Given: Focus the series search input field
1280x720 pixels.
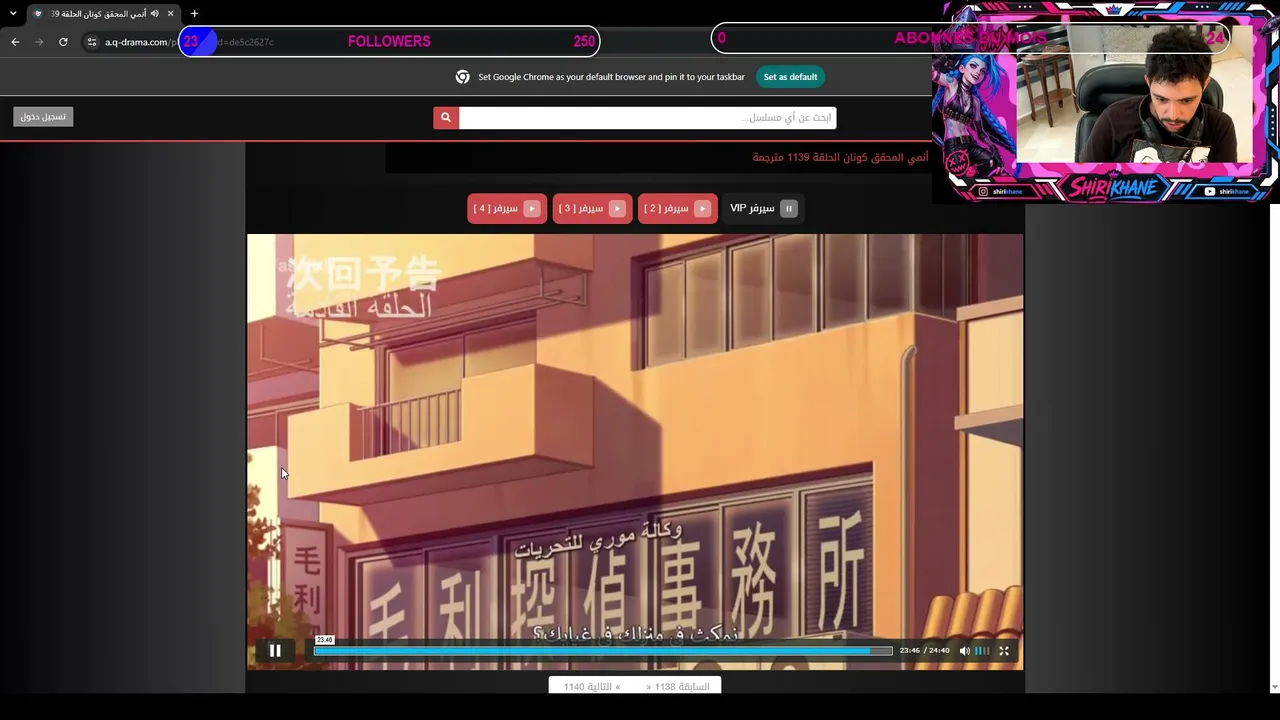Looking at the screenshot, I should tap(647, 118).
